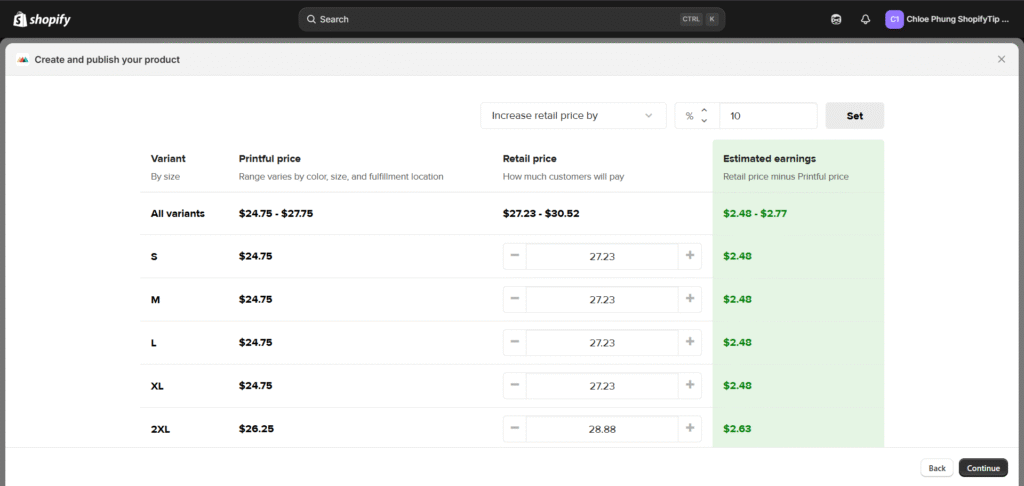Click minus button for size M price
This screenshot has height=486, width=1024.
click(515, 299)
